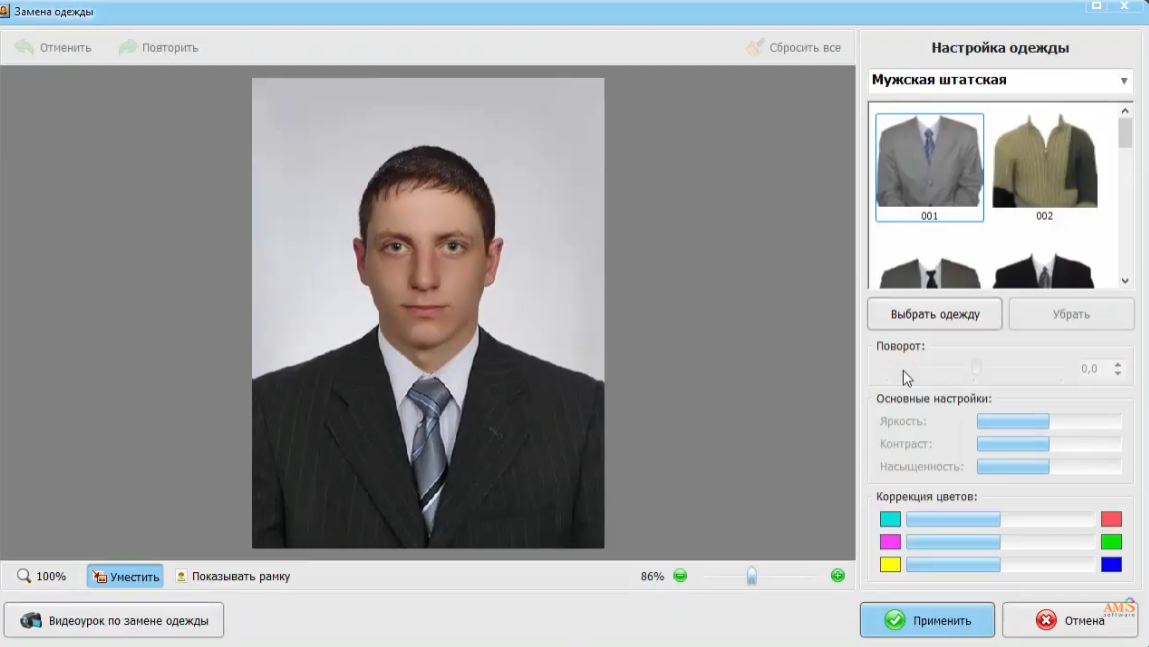Image resolution: width=1149 pixels, height=647 pixels.
Task: Click the Поворот rotation slider handle
Action: tap(976, 367)
